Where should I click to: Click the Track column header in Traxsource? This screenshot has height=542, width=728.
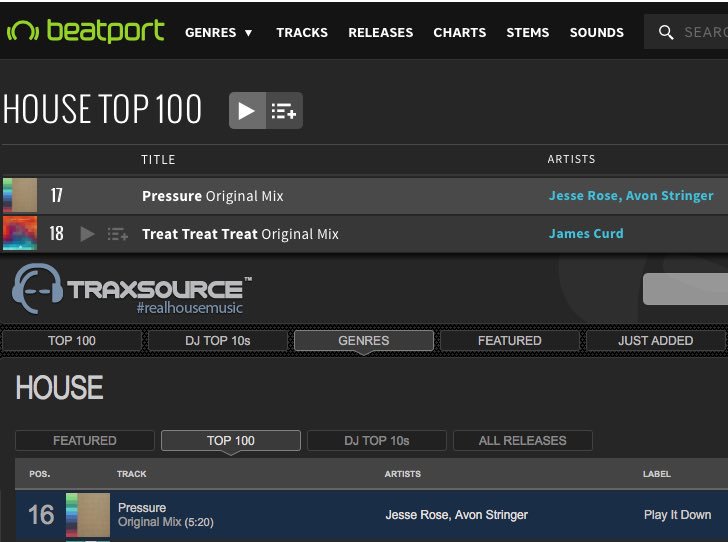(131, 474)
